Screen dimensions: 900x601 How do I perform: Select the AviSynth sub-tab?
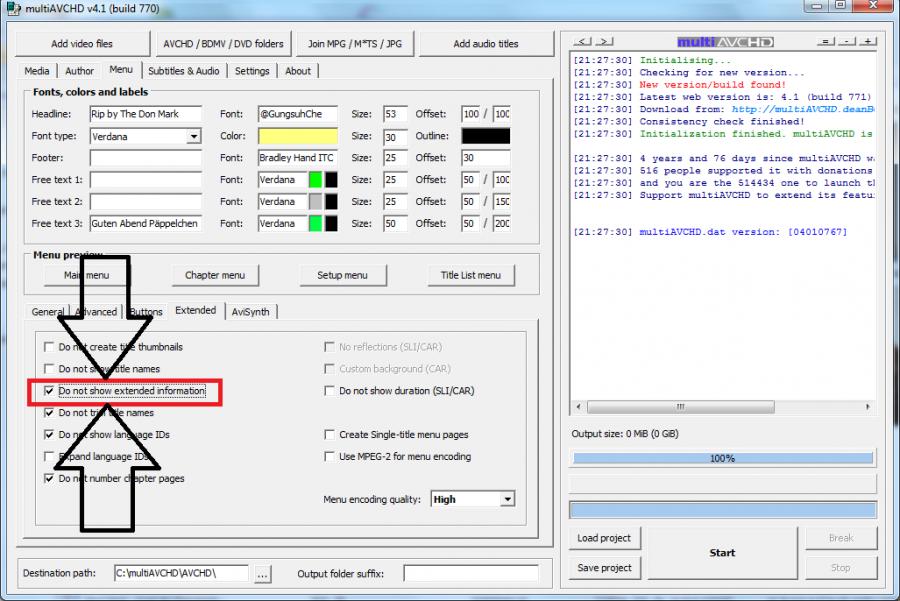pyautogui.click(x=250, y=312)
